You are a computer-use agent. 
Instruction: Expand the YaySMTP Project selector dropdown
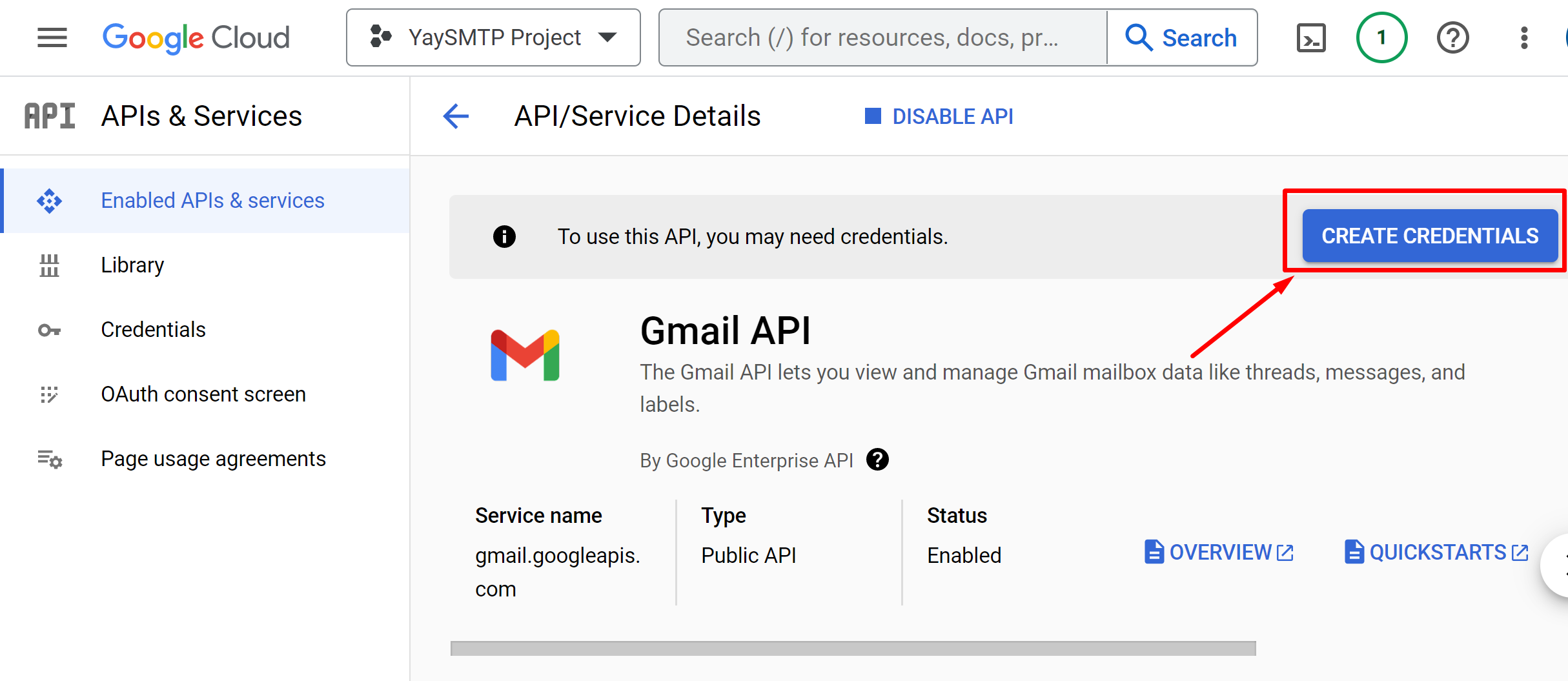(x=493, y=38)
